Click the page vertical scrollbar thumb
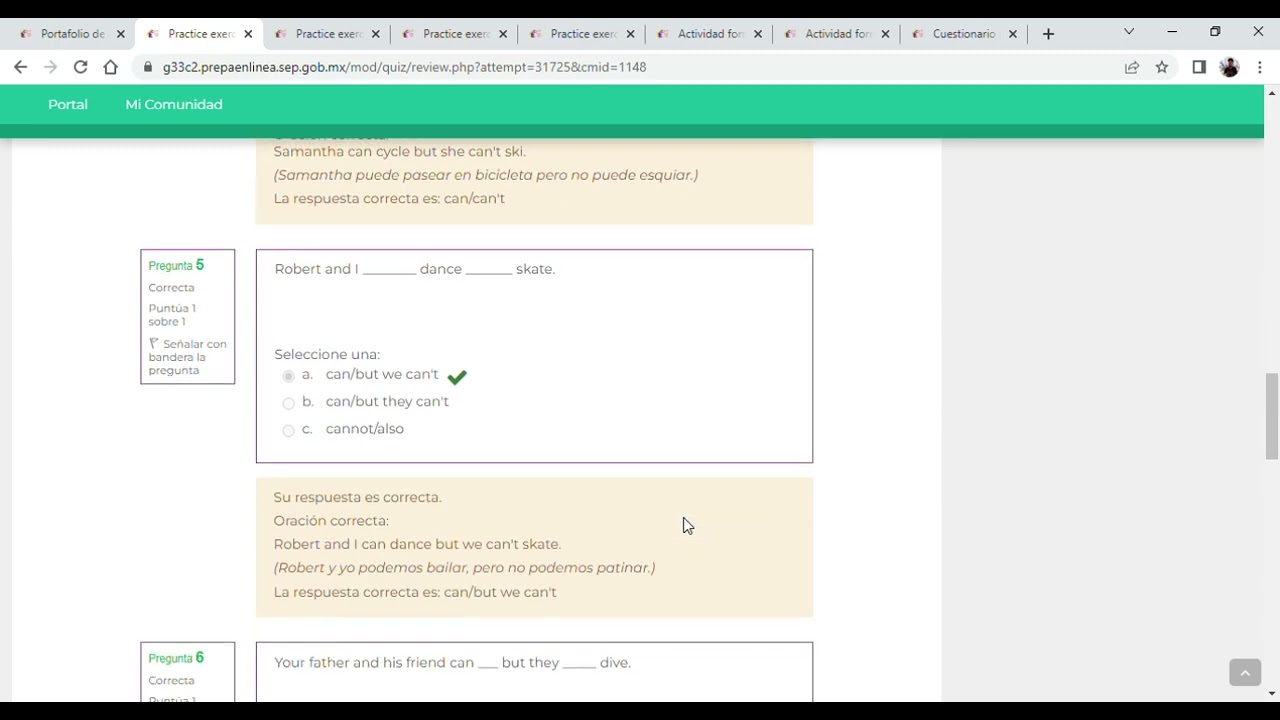1280x720 pixels. click(x=1271, y=415)
